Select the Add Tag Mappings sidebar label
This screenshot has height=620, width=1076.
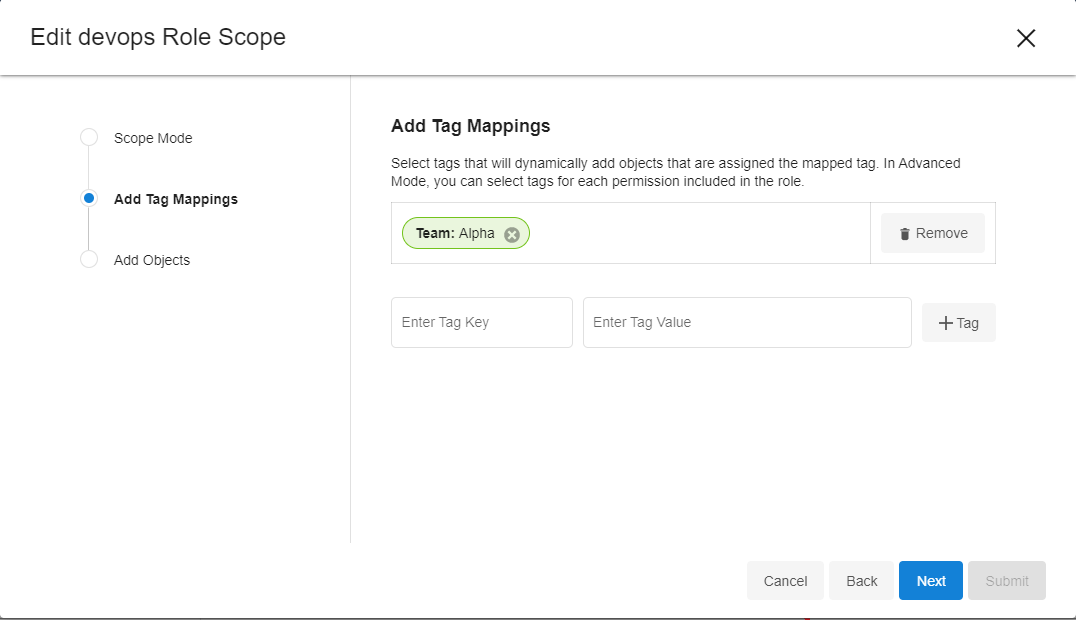(176, 199)
